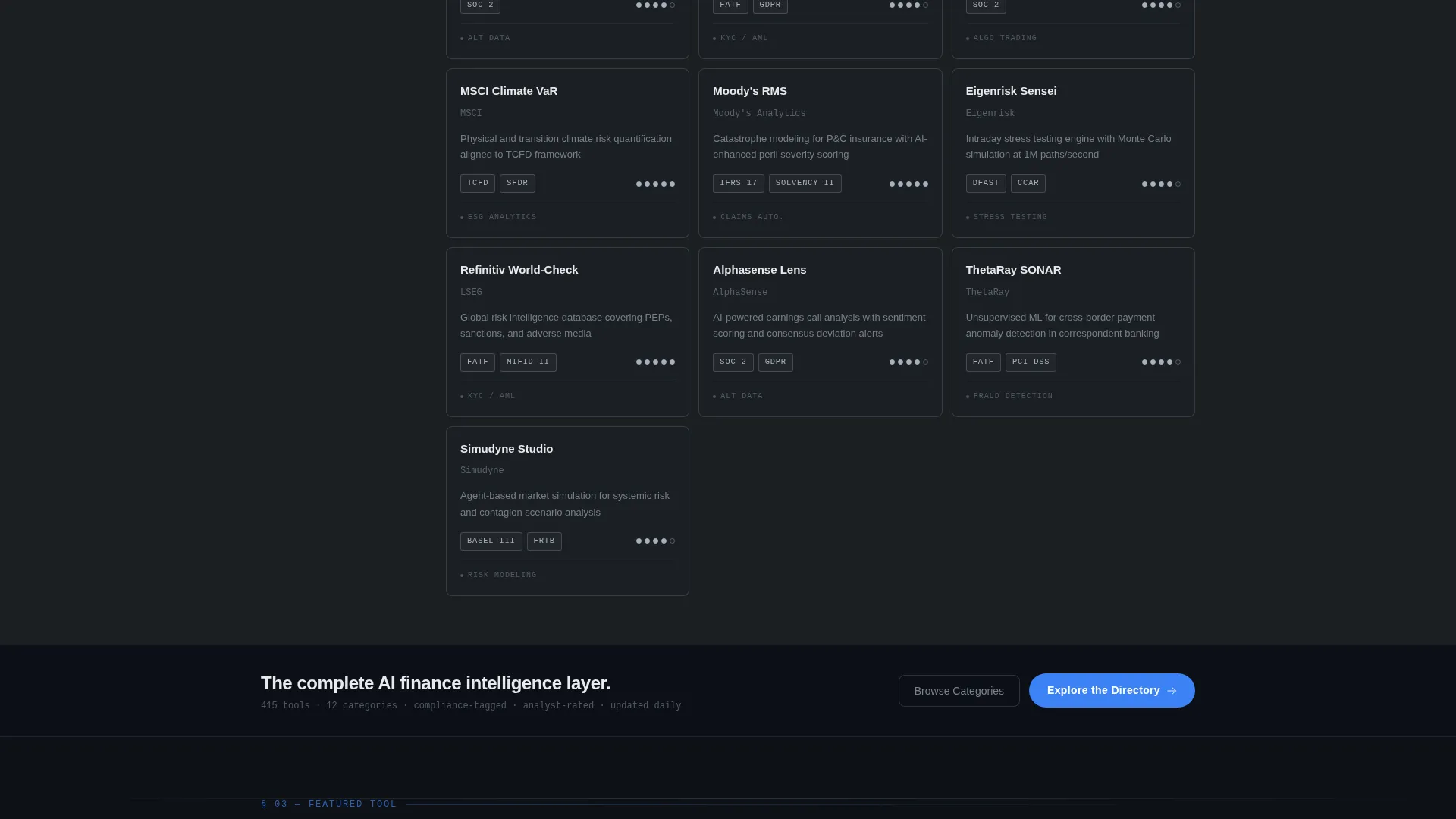The width and height of the screenshot is (1456, 819).
Task: Click the rating dots on MSCI Climate VaR card
Action: pos(655,184)
